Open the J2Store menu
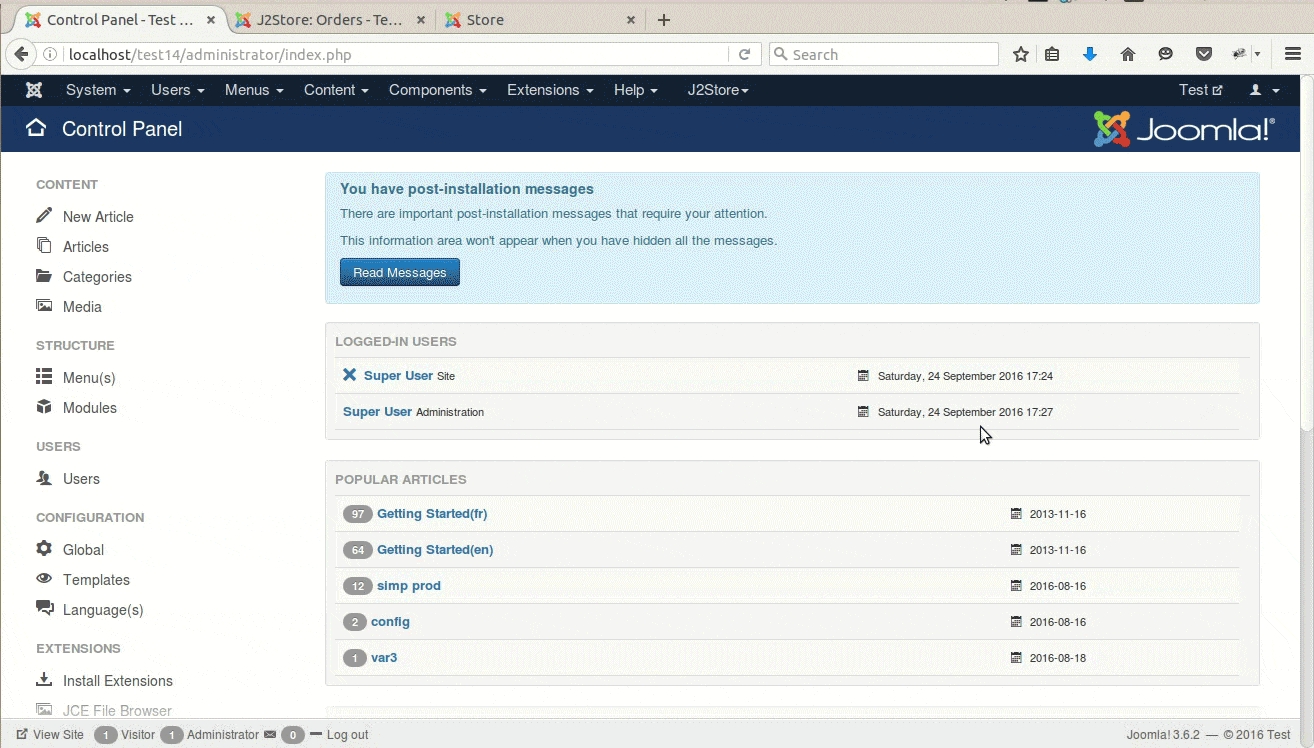The image size is (1314, 748). click(x=717, y=90)
